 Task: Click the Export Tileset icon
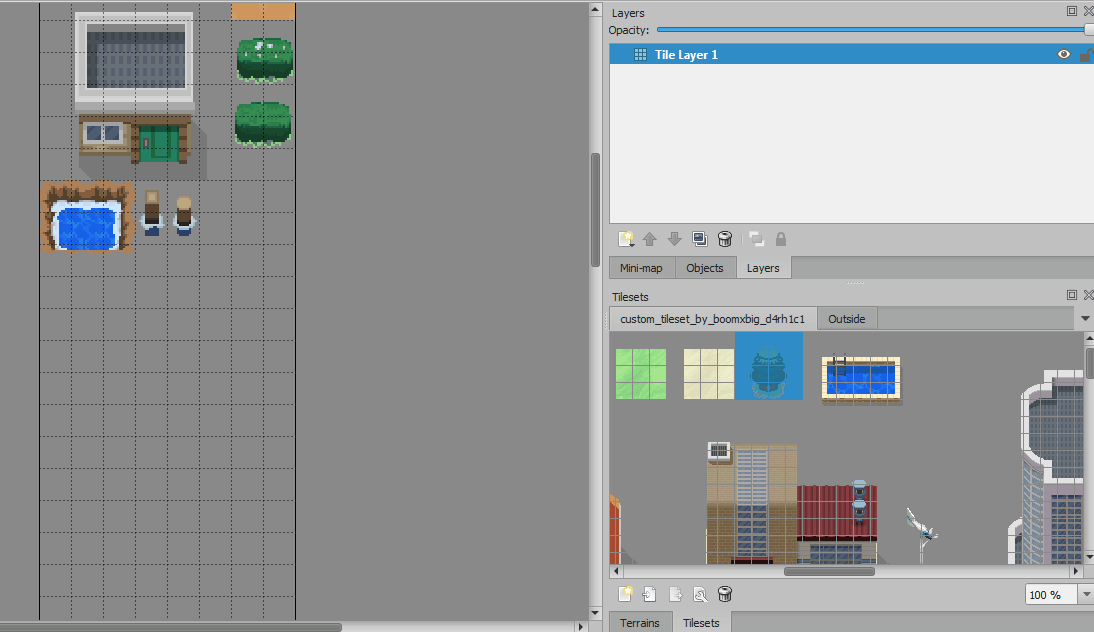tap(676, 594)
